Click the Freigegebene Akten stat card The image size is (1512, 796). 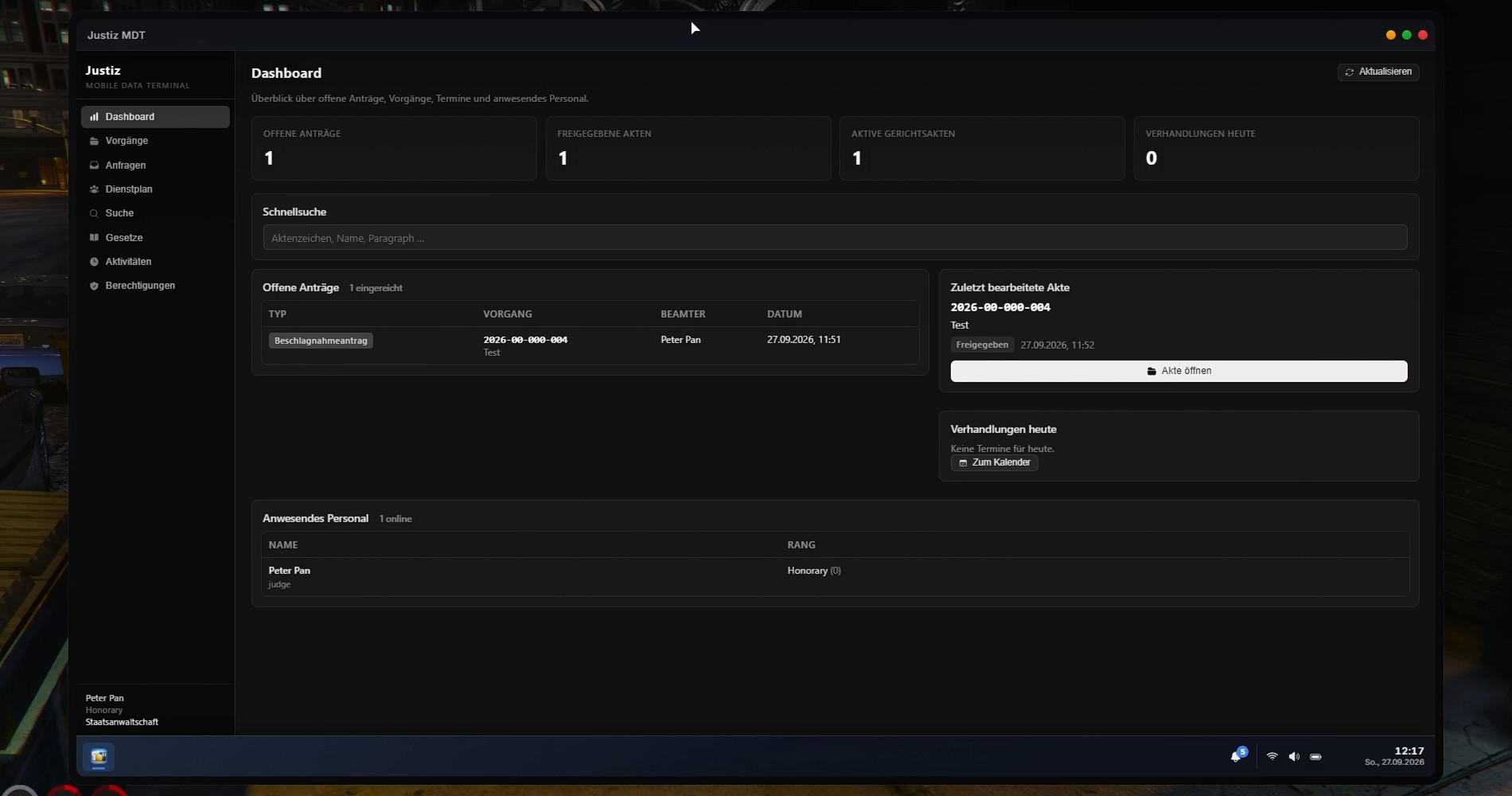688,149
